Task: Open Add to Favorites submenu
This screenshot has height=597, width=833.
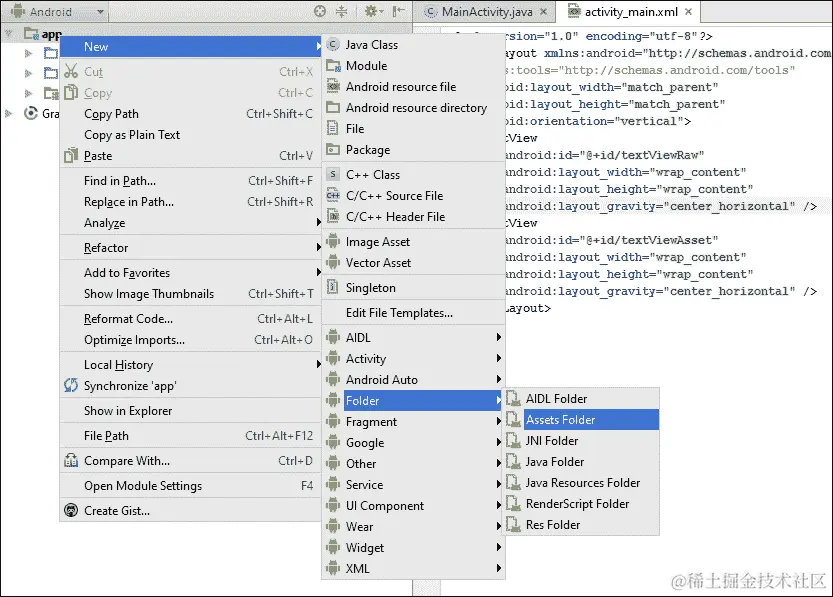Action: pos(191,272)
